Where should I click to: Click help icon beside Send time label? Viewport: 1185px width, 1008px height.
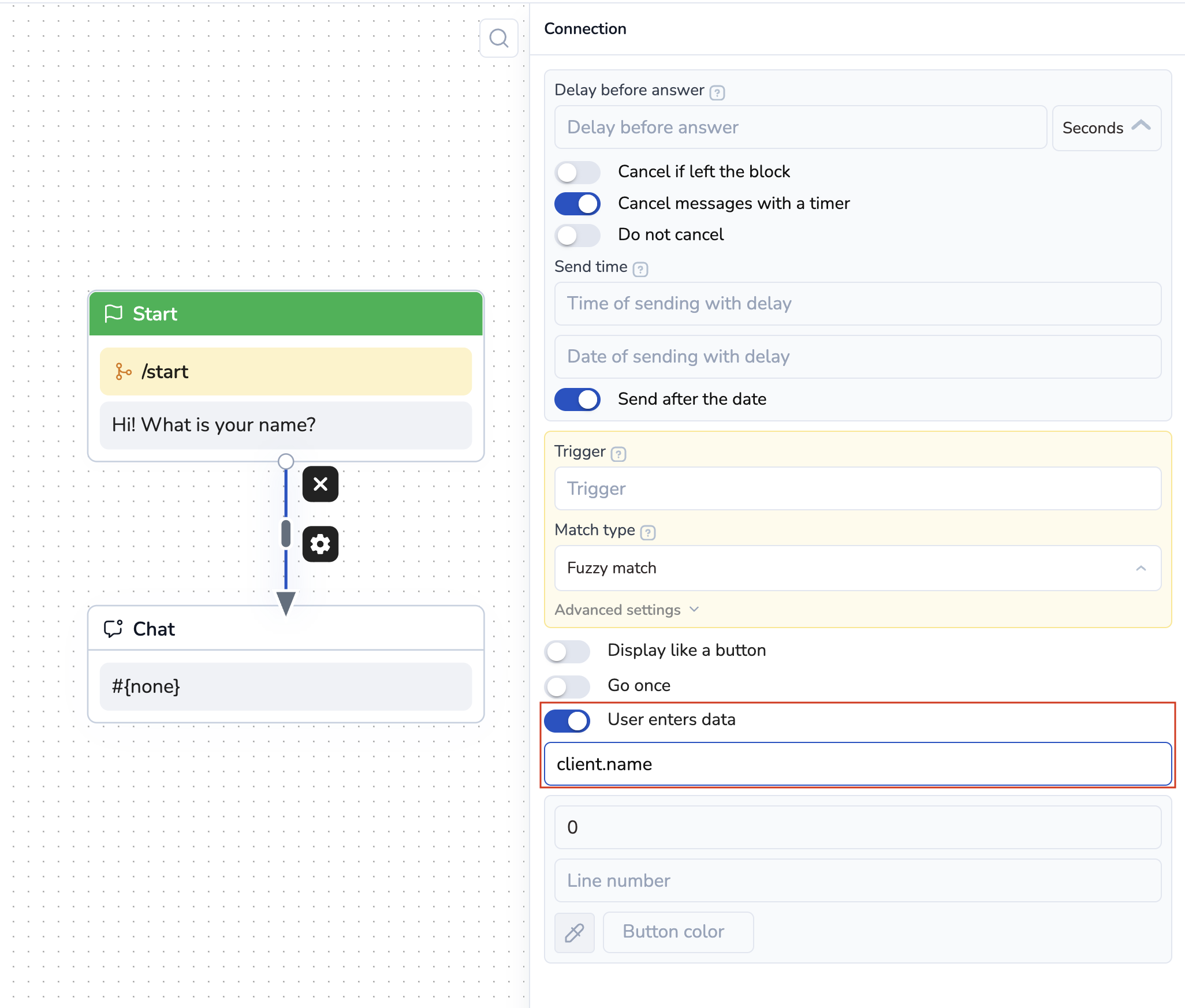coord(640,269)
